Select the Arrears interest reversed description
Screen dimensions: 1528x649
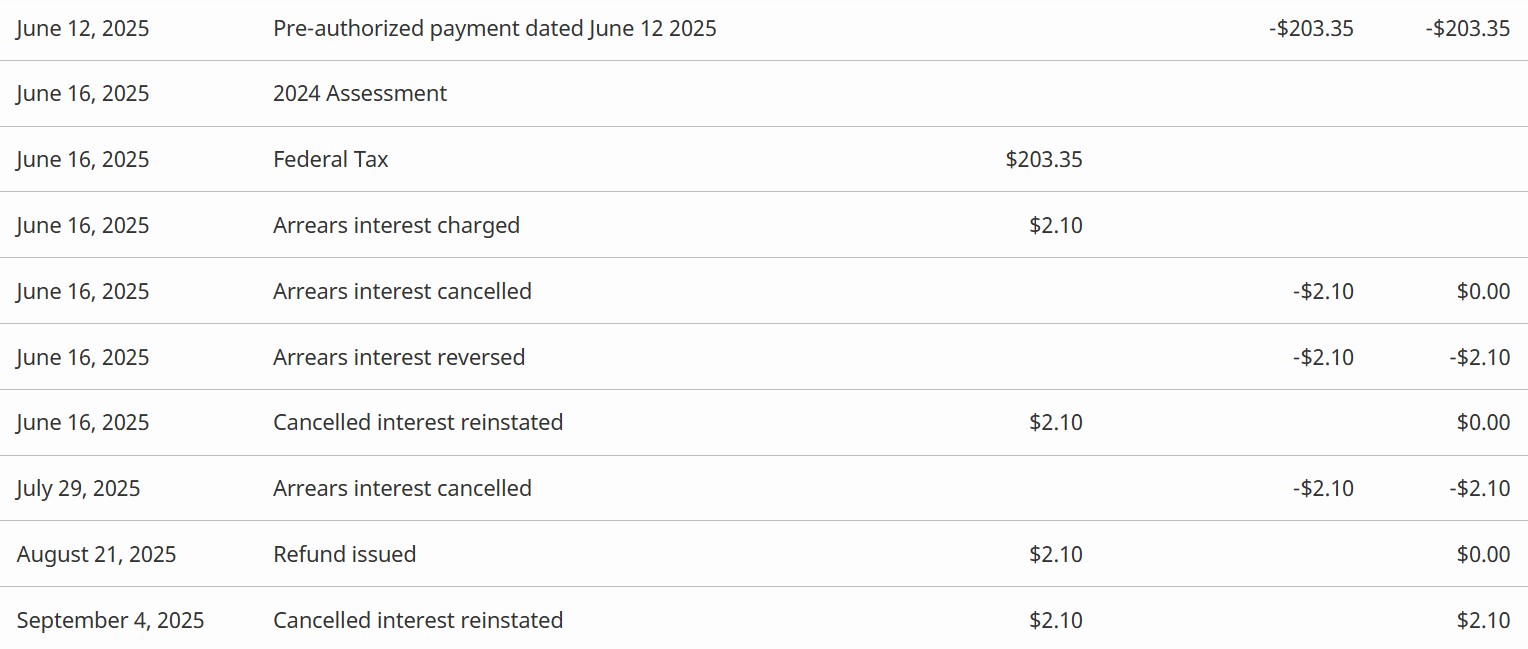pyautogui.click(x=399, y=358)
